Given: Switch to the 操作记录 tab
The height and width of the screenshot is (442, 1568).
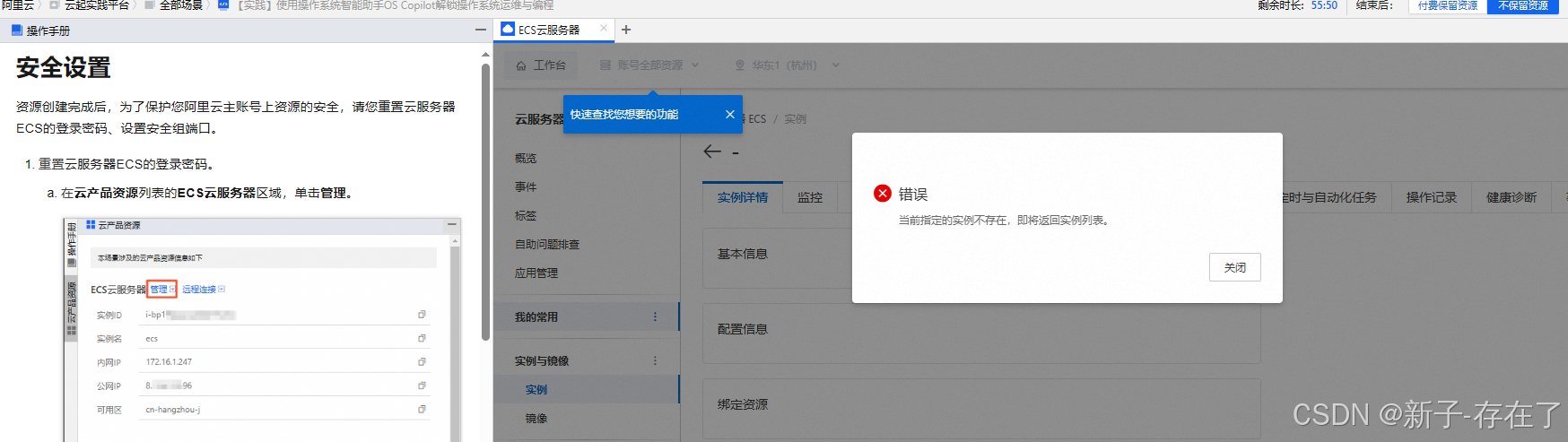Looking at the screenshot, I should pos(1431,197).
